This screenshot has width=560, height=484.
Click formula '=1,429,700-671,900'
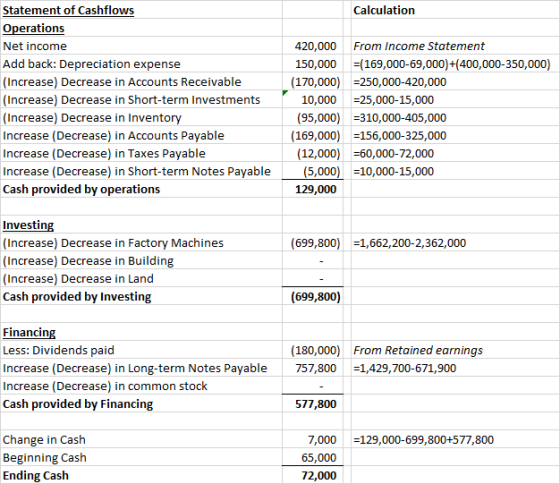(405, 368)
